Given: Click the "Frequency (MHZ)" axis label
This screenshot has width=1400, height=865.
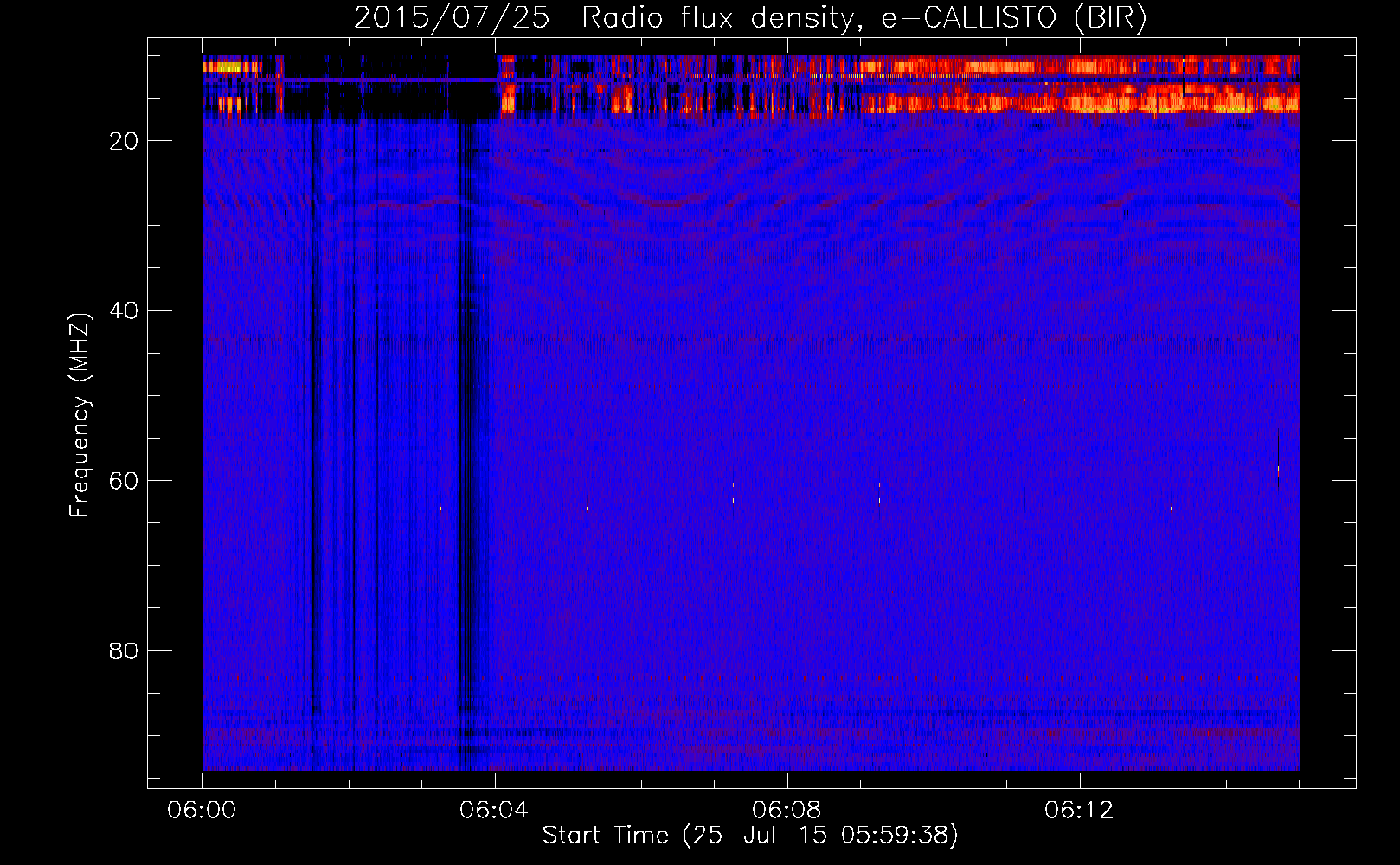Looking at the screenshot, I should point(80,415).
